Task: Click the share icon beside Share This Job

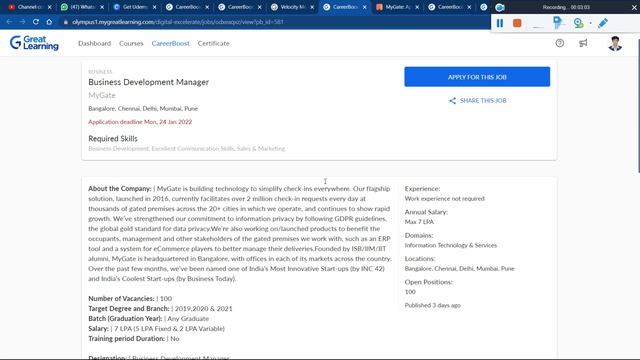Action: coord(452,101)
